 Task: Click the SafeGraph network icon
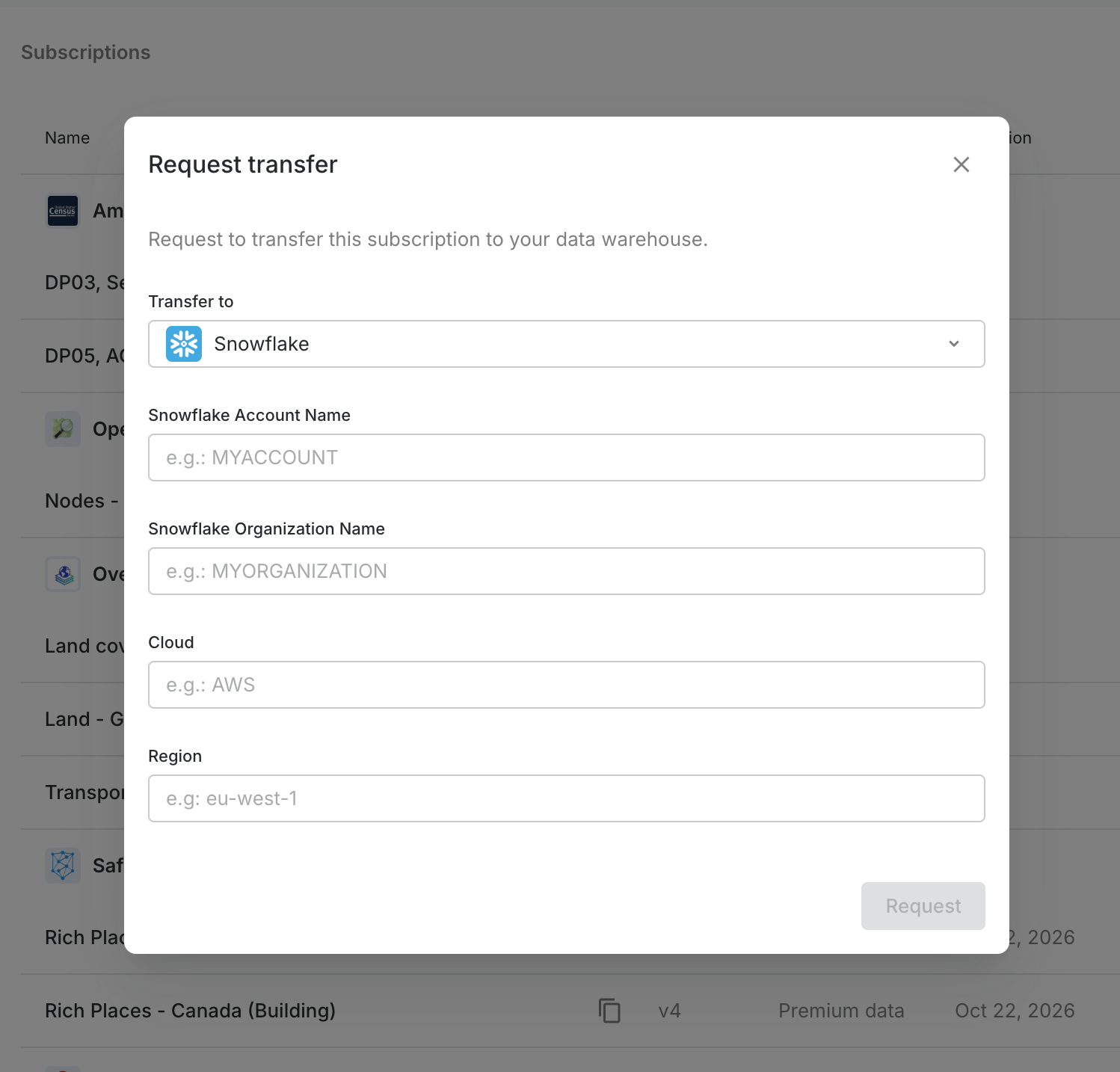point(63,866)
